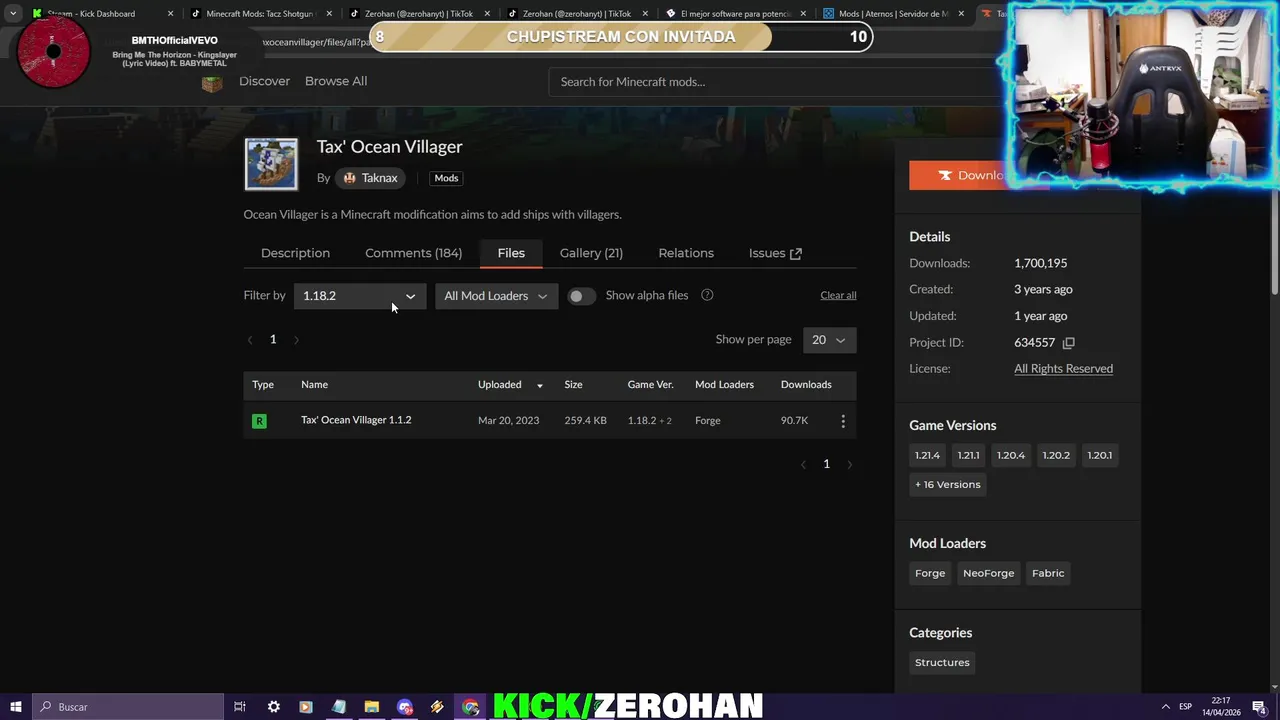1280x720 pixels.
Task: Select the 1.20.4 game version tag
Action: tap(1010, 455)
